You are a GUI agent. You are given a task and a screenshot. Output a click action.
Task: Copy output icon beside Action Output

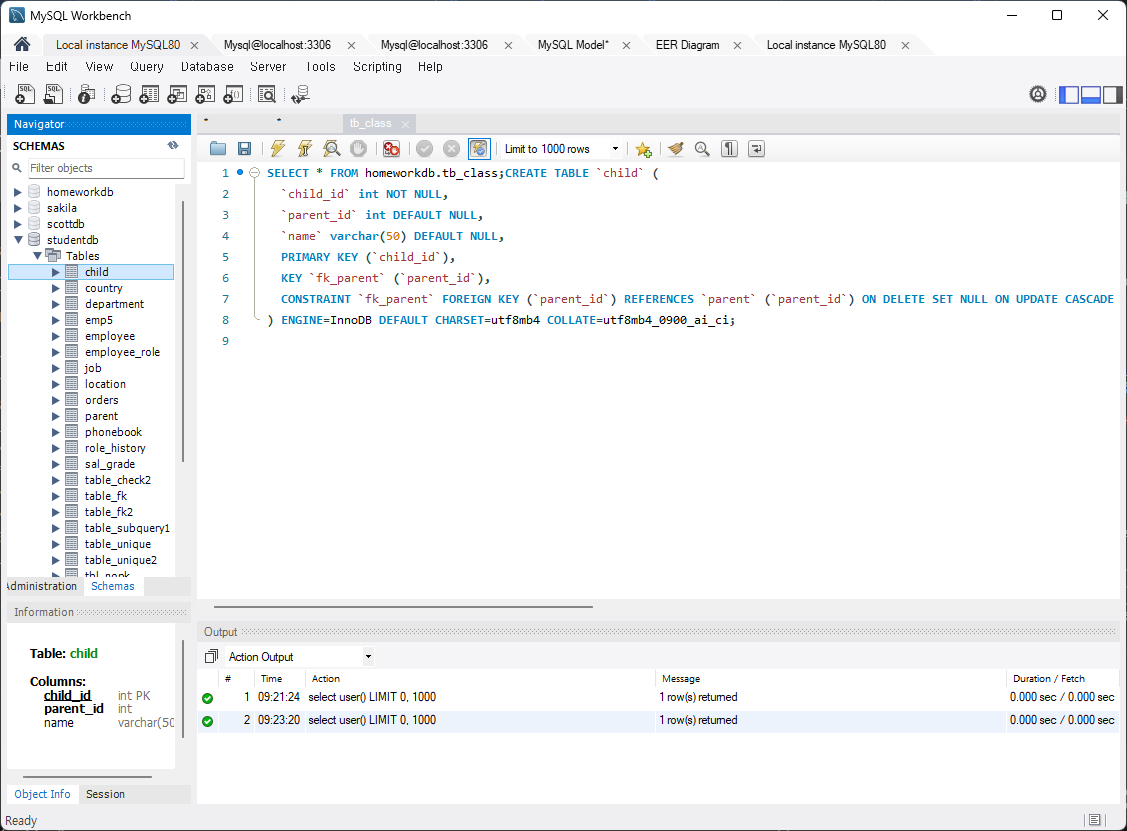[x=211, y=656]
